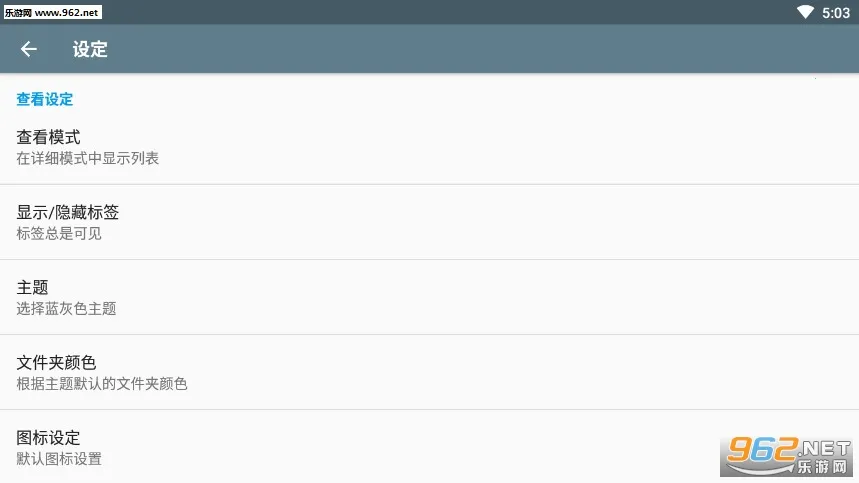Screen dimensions: 859x483
Task: Click the 5:03 clock in status bar
Action: (x=836, y=13)
